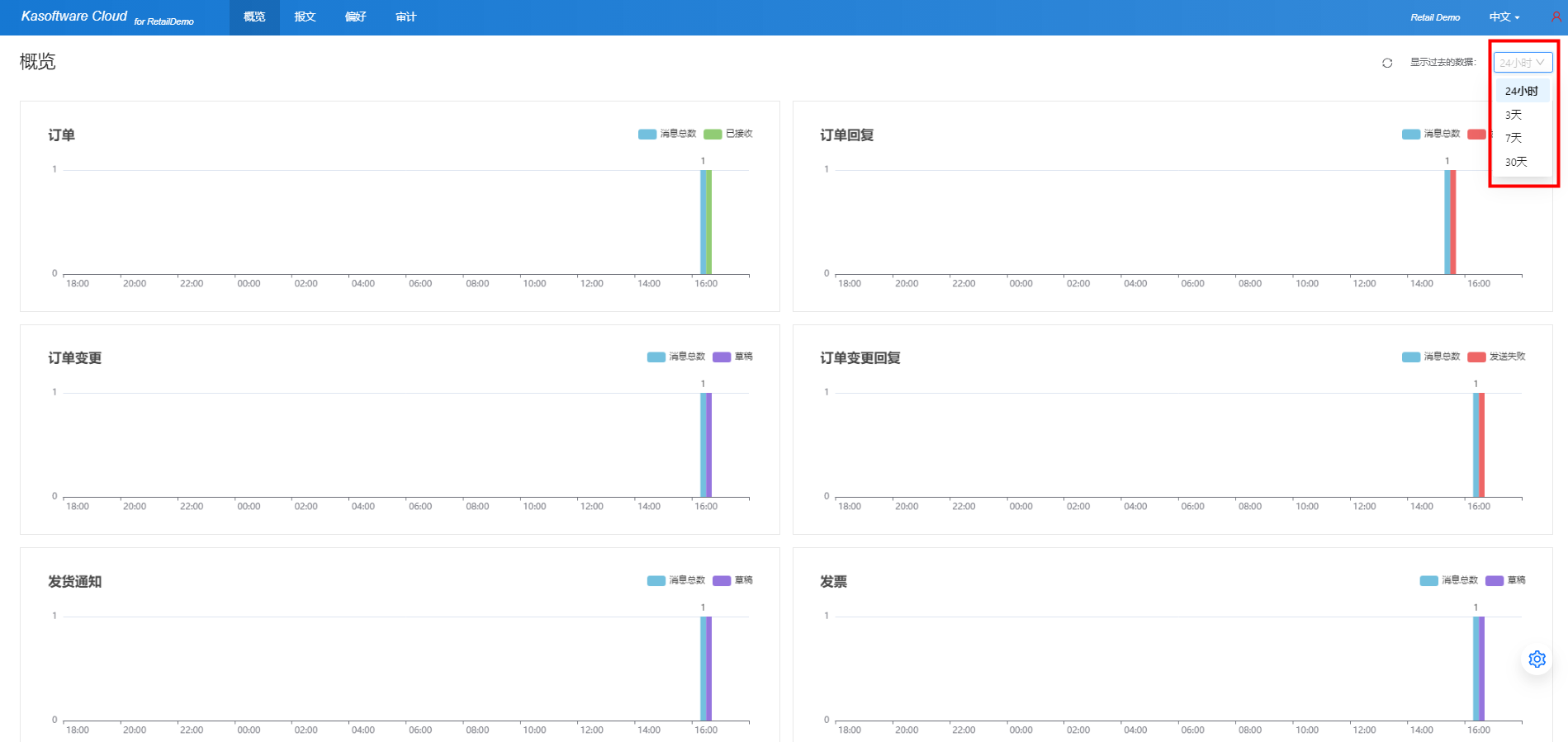The width and height of the screenshot is (1568, 742).
Task: Toggle 消息总数 legend in 订单变更 chart
Action: coord(676,357)
